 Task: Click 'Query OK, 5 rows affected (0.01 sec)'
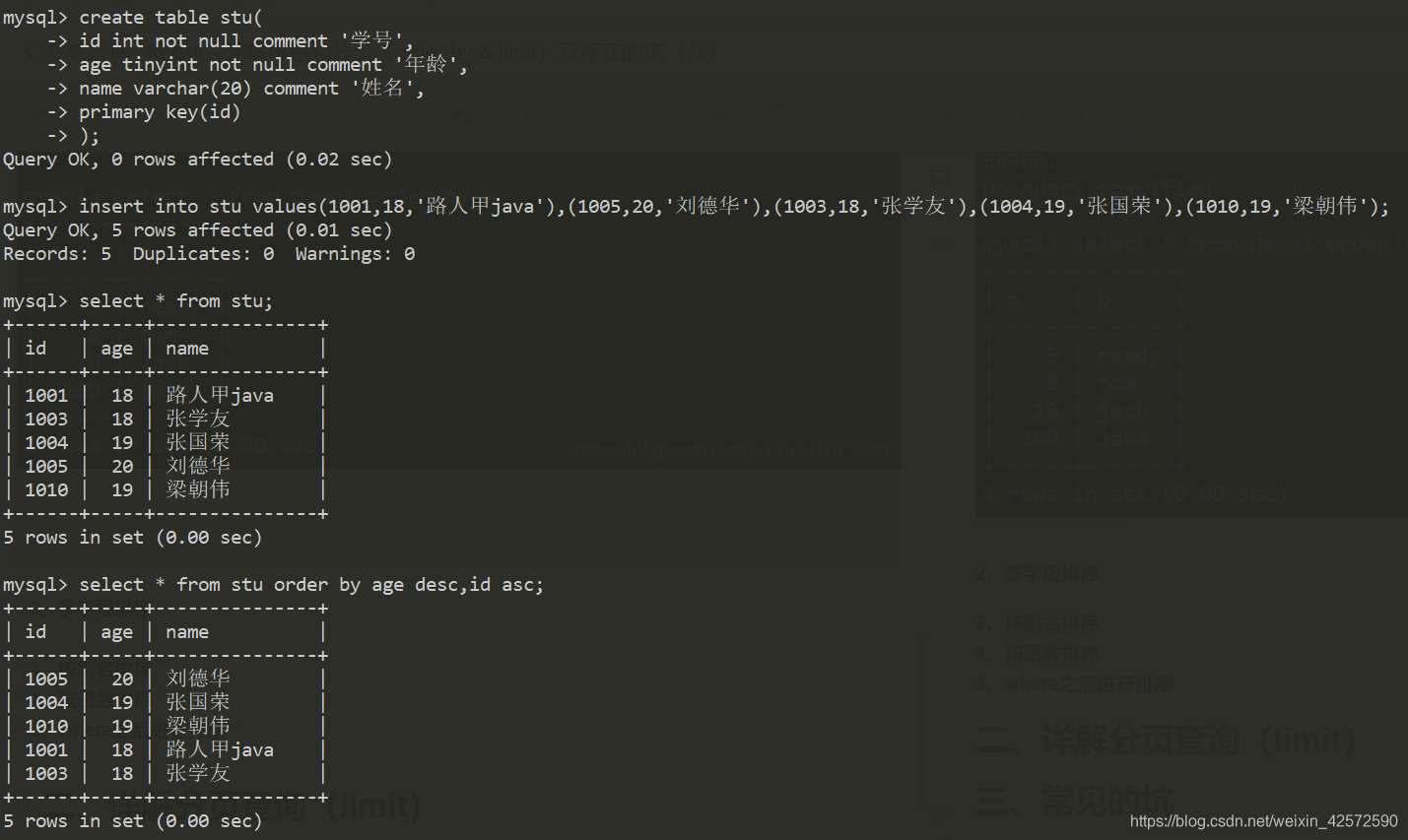point(197,230)
